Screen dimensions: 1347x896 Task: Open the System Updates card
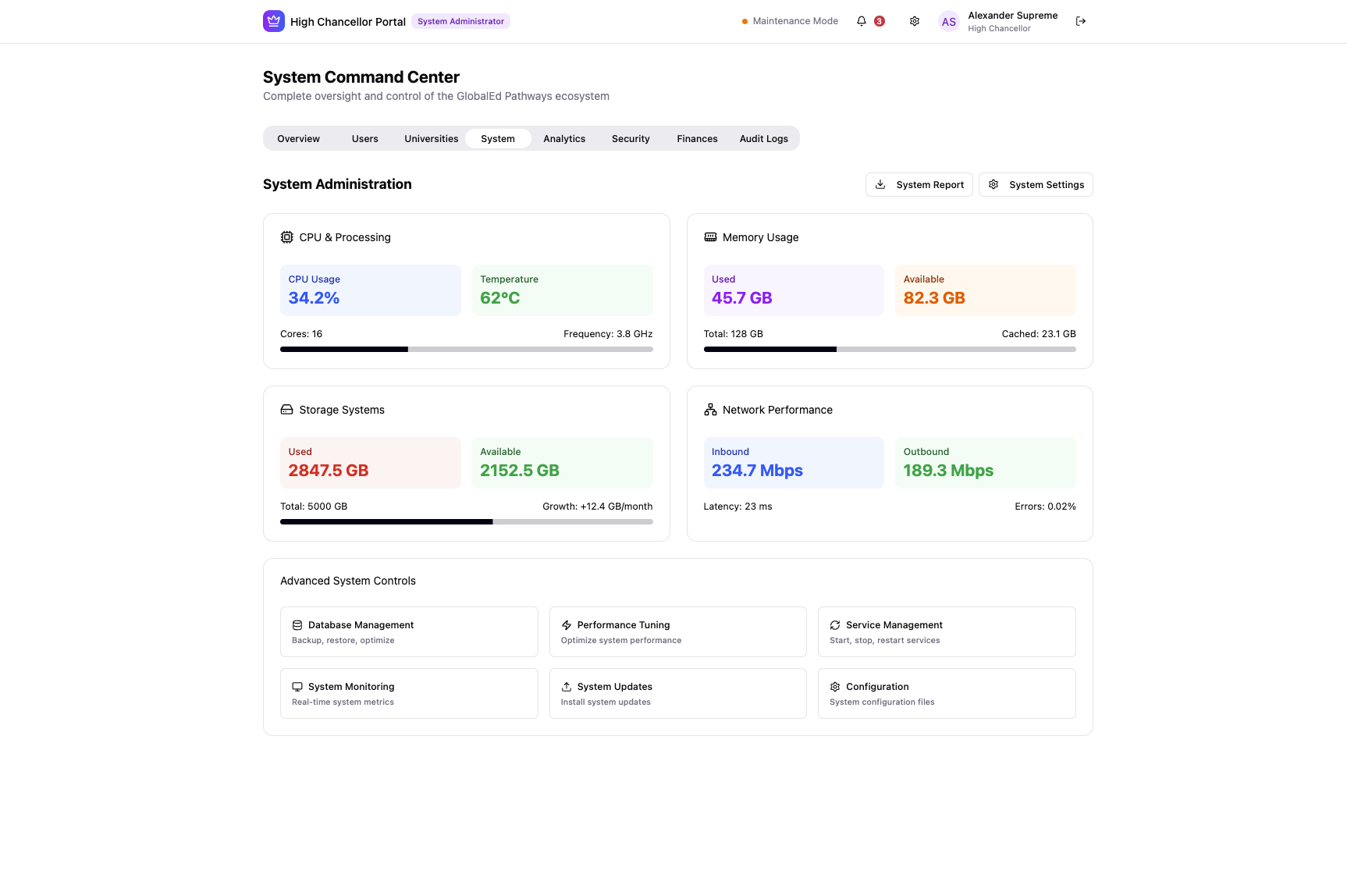tap(677, 694)
